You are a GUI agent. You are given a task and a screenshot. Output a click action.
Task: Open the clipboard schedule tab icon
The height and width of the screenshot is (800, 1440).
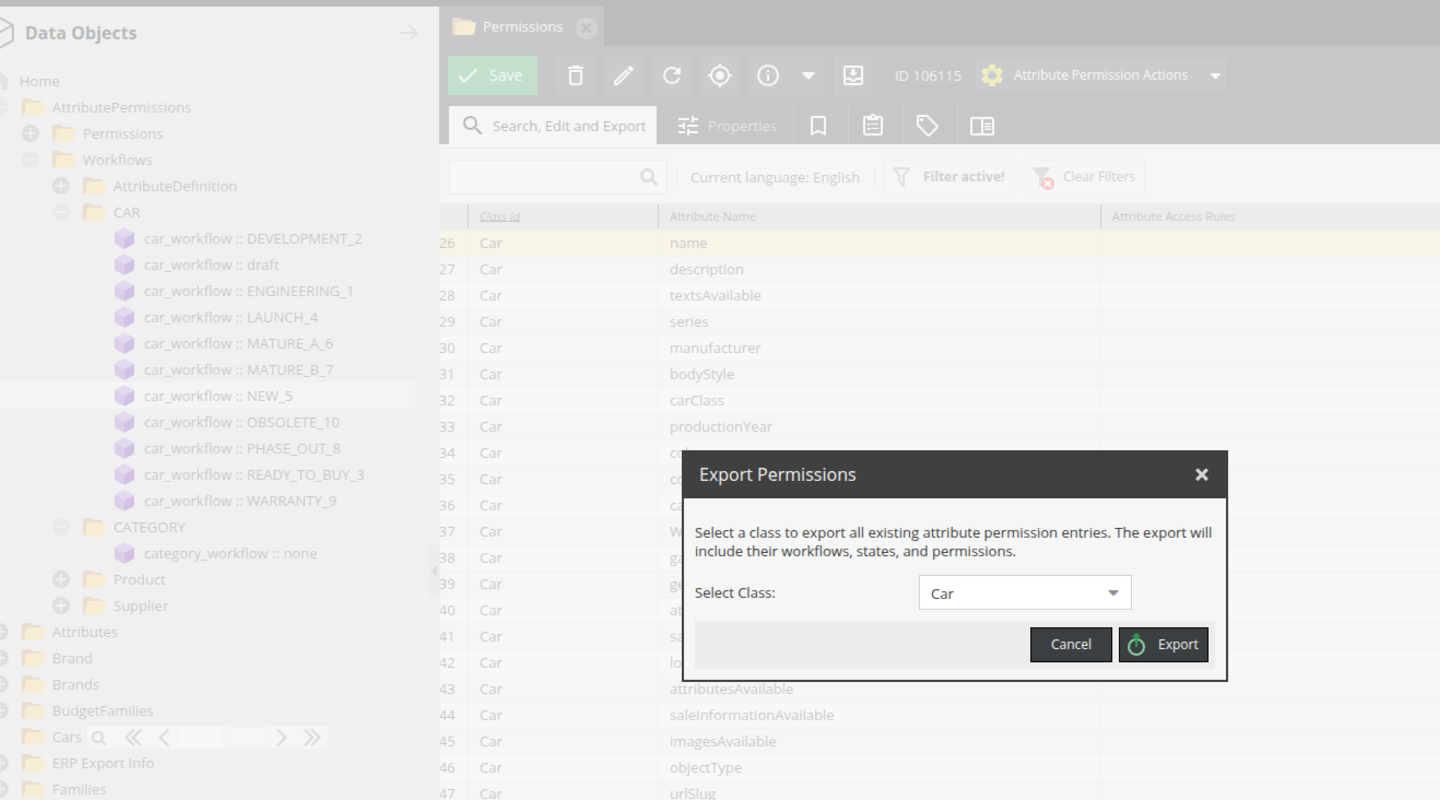tap(873, 126)
